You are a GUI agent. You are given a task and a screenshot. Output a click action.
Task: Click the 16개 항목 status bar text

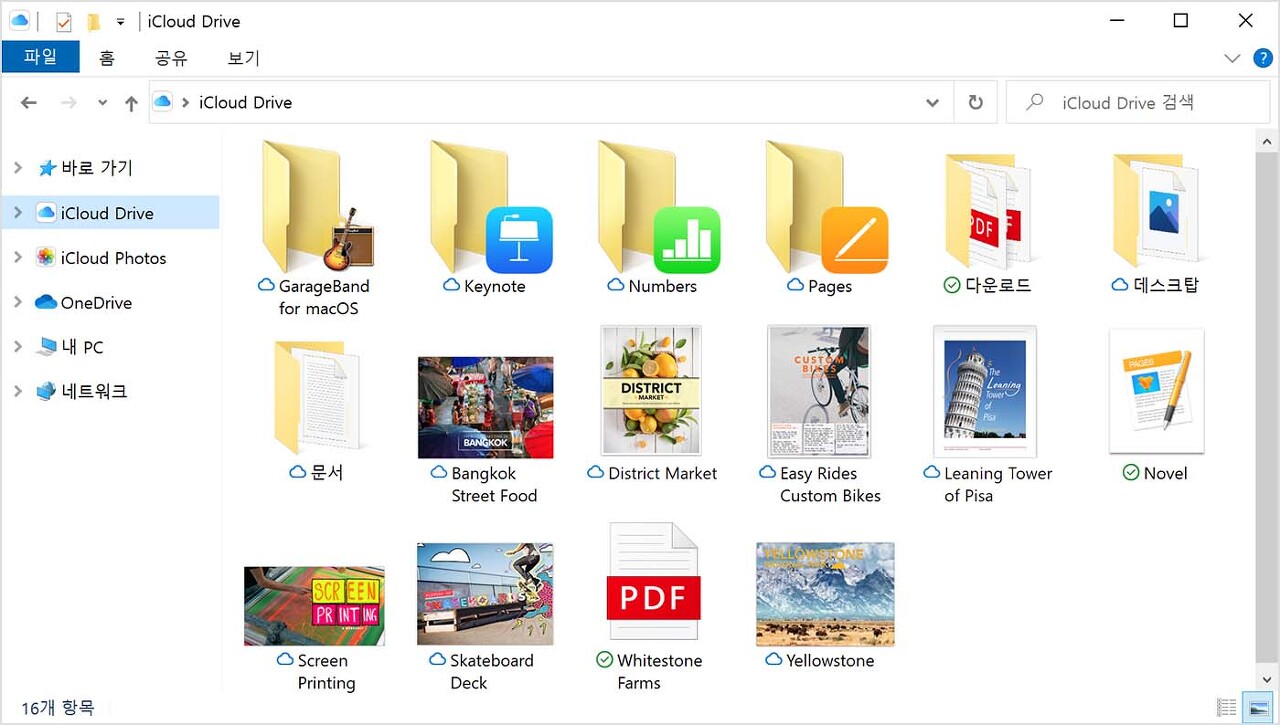pos(58,707)
